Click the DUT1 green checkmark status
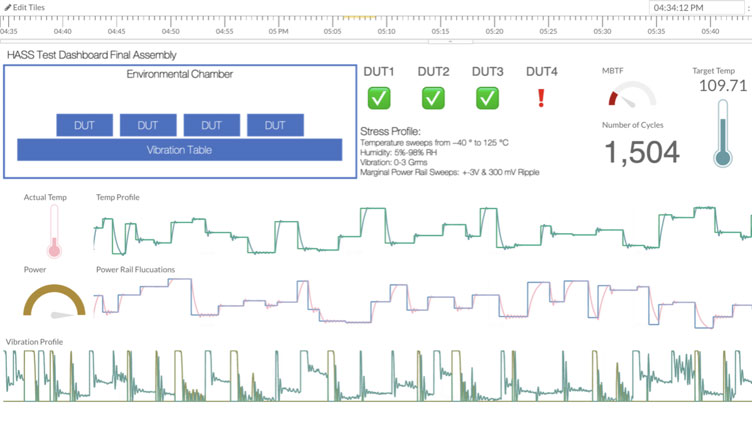Screen dimensions: 752x424 379,98
